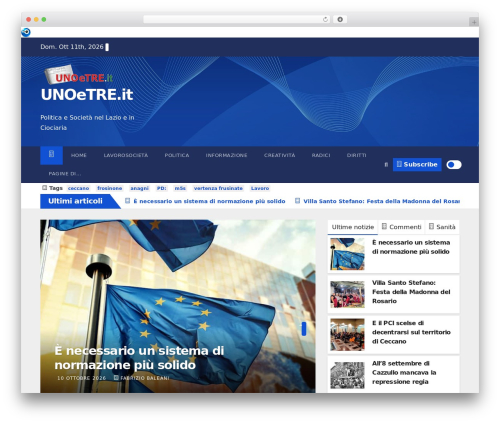Click the browser extension icon near address bar
The image size is (500, 423).
[340, 20]
